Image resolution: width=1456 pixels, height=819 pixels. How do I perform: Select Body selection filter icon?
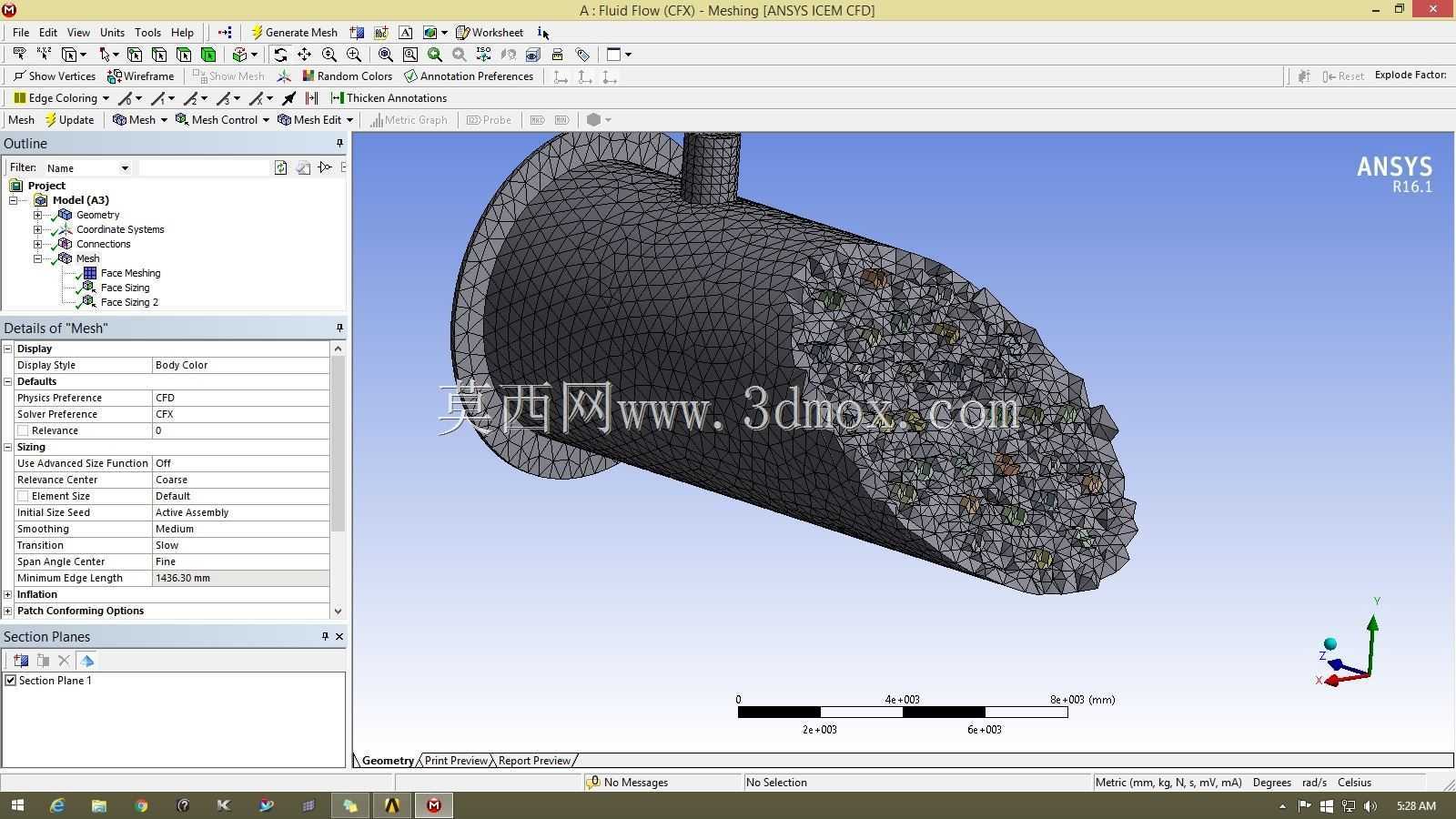click(208, 55)
